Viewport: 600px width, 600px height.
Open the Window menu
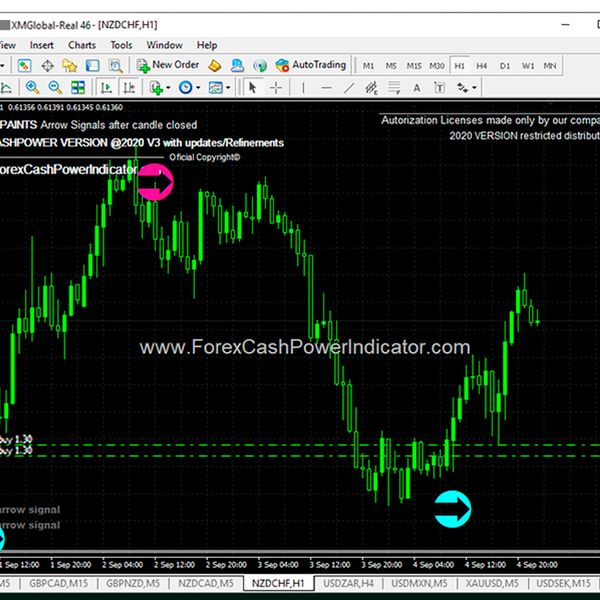(165, 45)
